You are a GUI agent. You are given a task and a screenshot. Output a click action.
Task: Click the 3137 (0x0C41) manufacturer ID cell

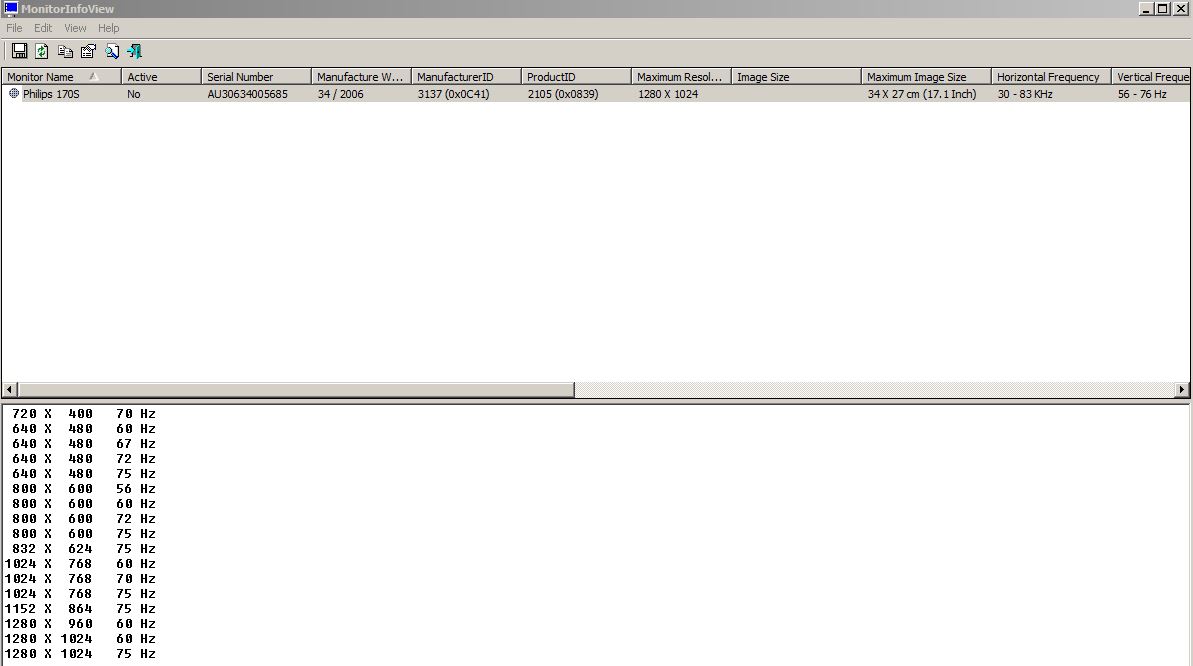pyautogui.click(x=453, y=94)
